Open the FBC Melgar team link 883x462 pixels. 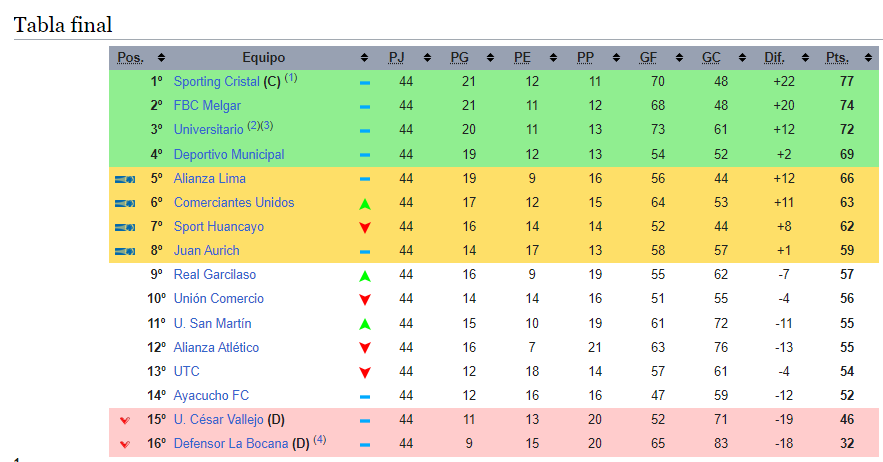click(207, 106)
